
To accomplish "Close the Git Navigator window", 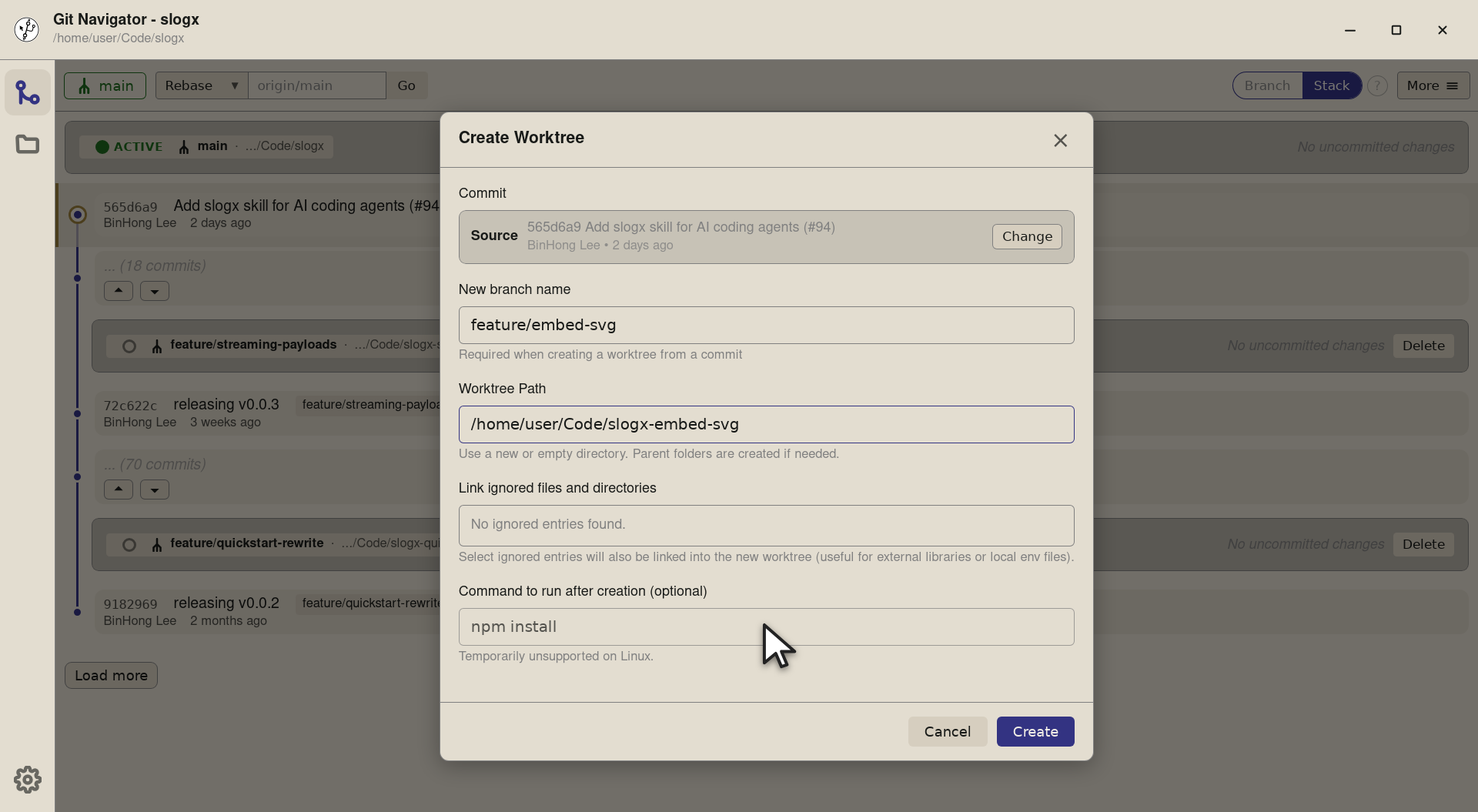I will click(1442, 30).
